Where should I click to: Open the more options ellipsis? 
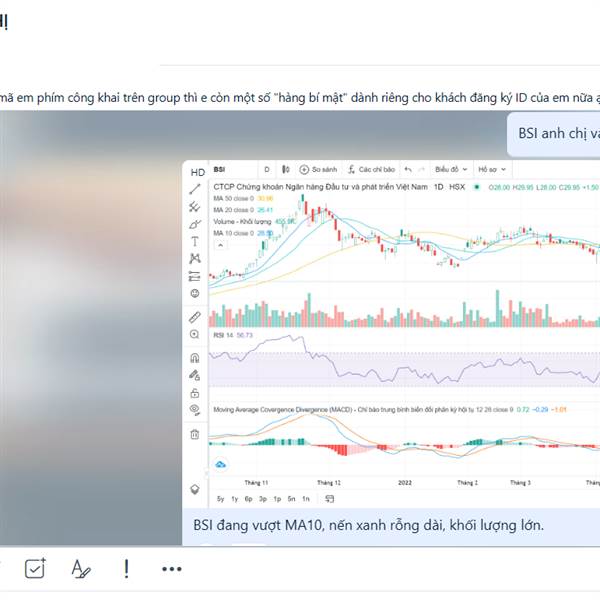[x=172, y=569]
